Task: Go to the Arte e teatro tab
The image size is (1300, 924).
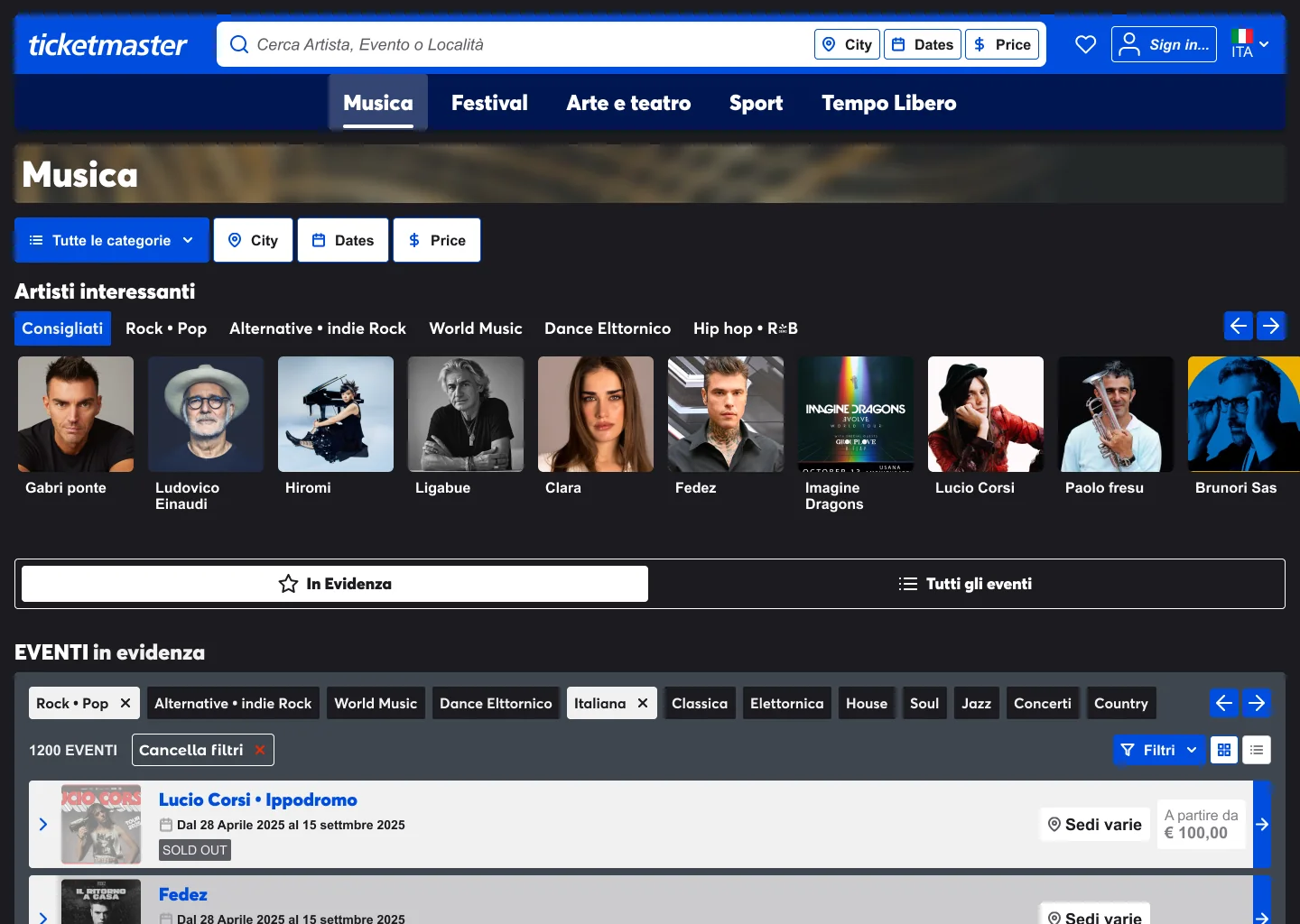Action: pos(628,103)
